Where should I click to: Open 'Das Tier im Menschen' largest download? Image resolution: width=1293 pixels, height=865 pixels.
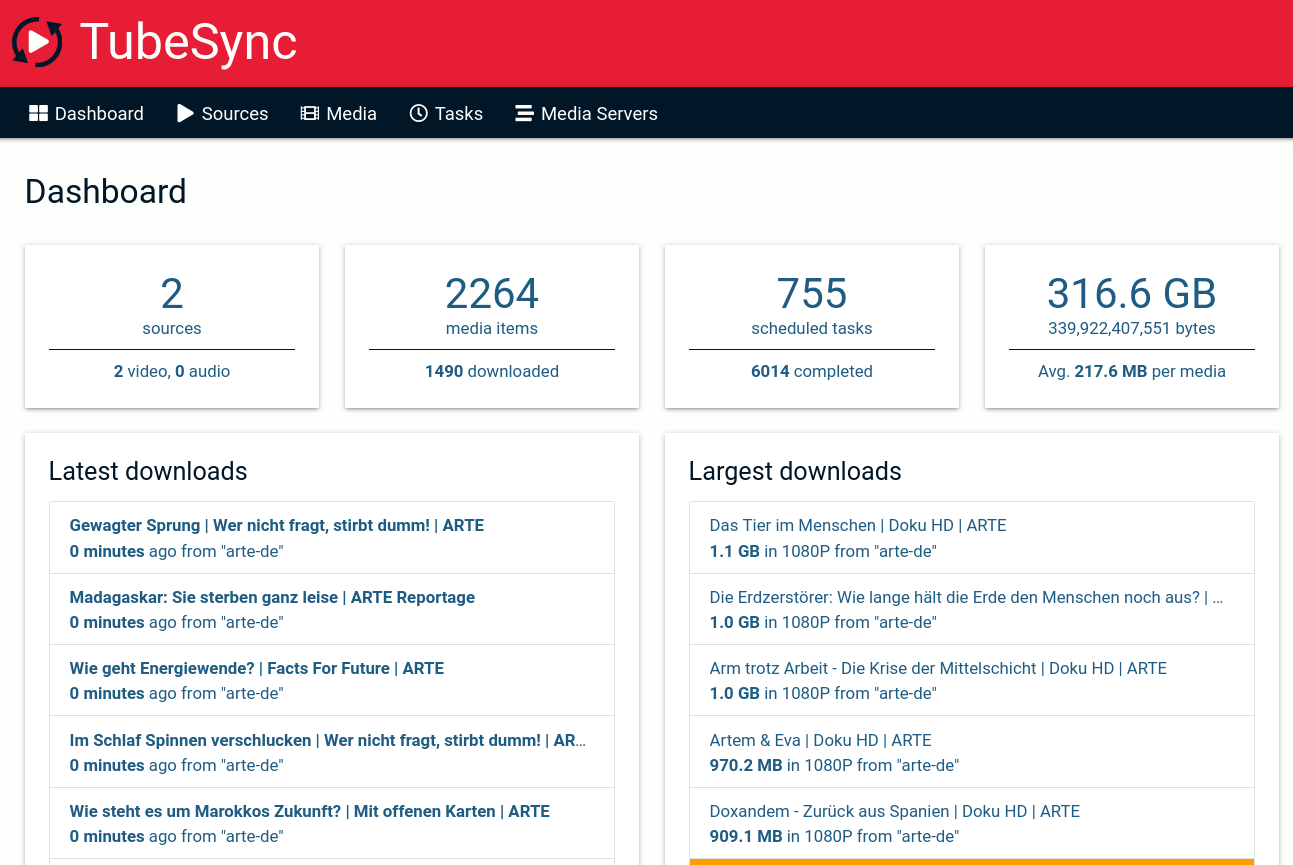(972, 538)
